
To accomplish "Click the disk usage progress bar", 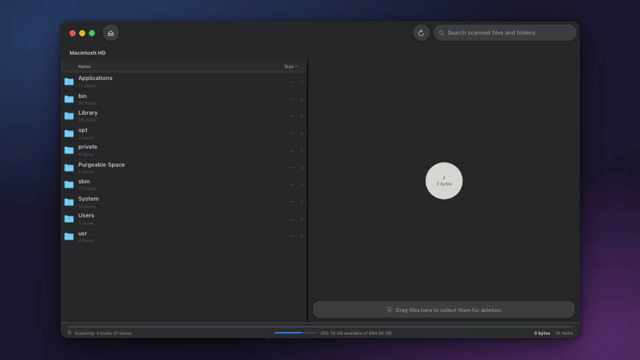I will coord(295,333).
